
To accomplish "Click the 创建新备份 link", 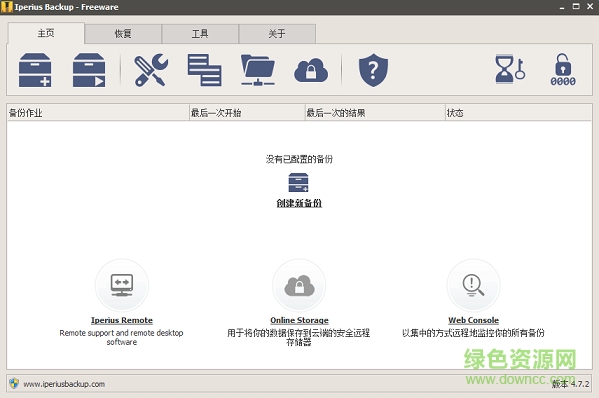I will [299, 203].
